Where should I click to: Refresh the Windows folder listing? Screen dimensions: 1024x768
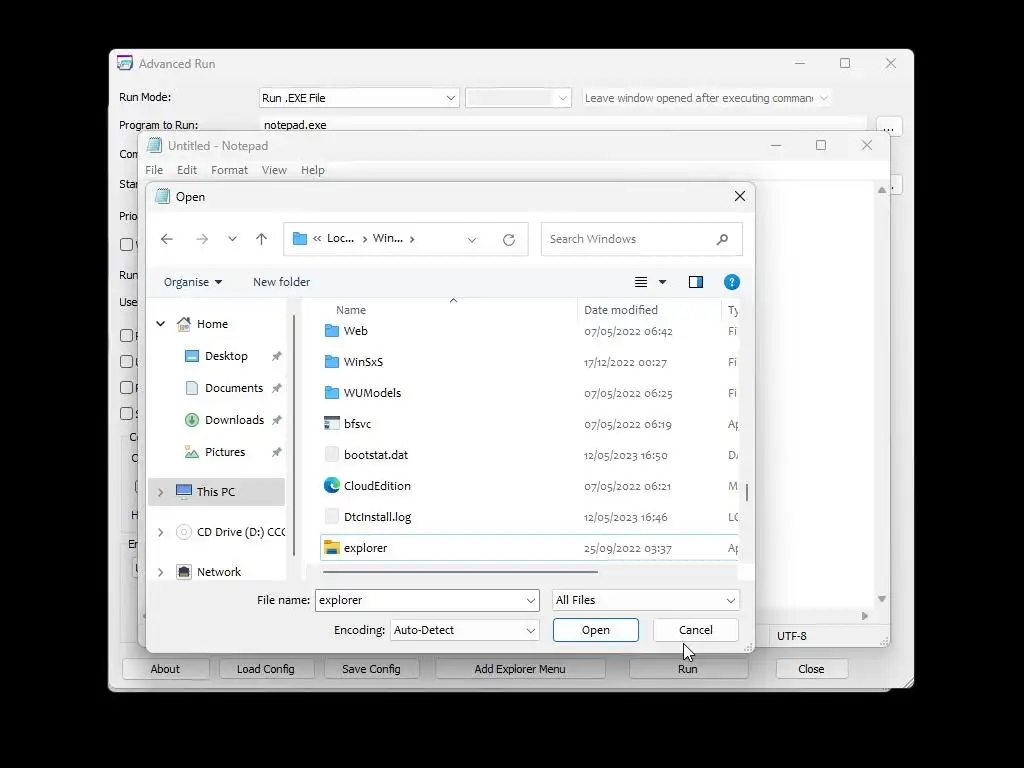click(x=509, y=240)
